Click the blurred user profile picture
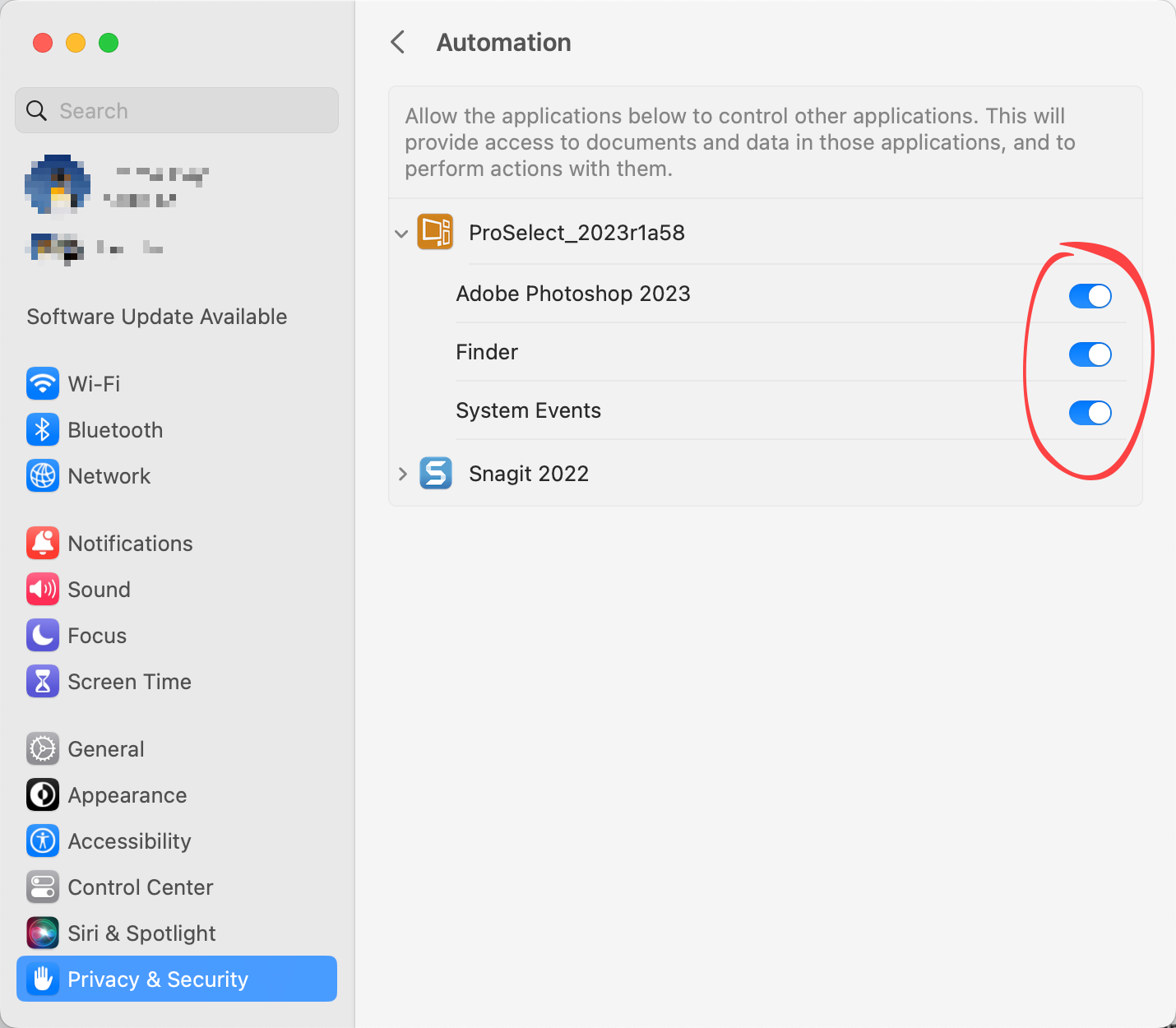Screen dimensions: 1176x1028 57,184
